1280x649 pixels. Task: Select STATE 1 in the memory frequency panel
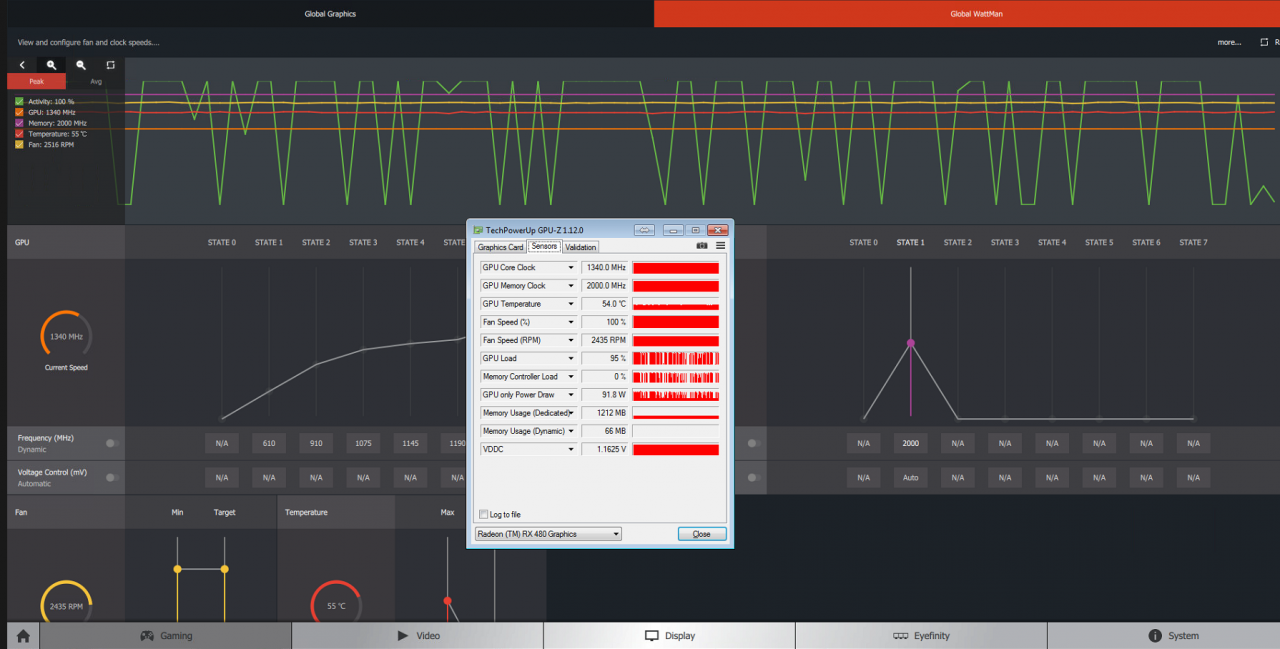point(909,242)
